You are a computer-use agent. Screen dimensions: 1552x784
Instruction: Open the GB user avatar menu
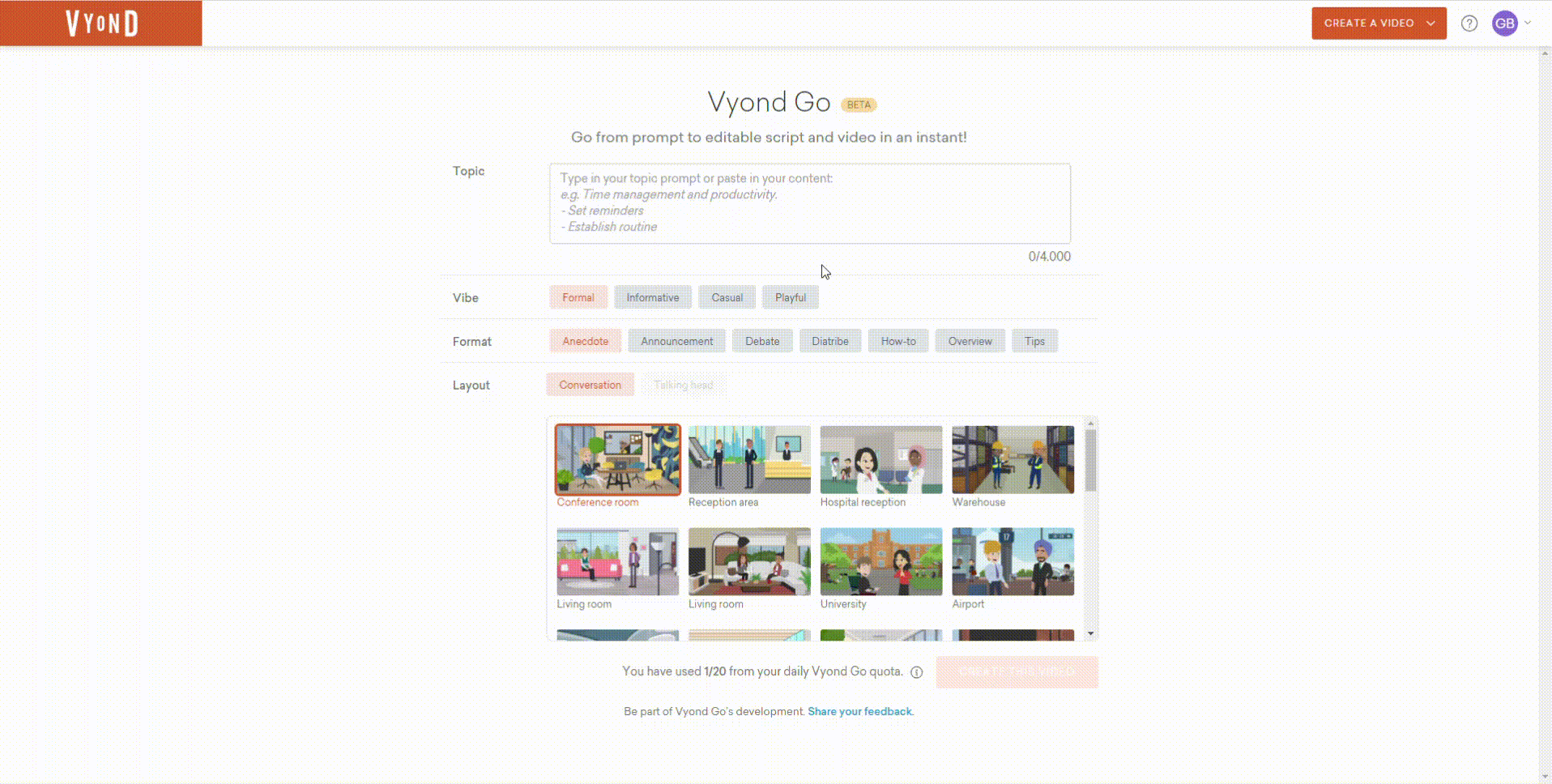[1505, 23]
